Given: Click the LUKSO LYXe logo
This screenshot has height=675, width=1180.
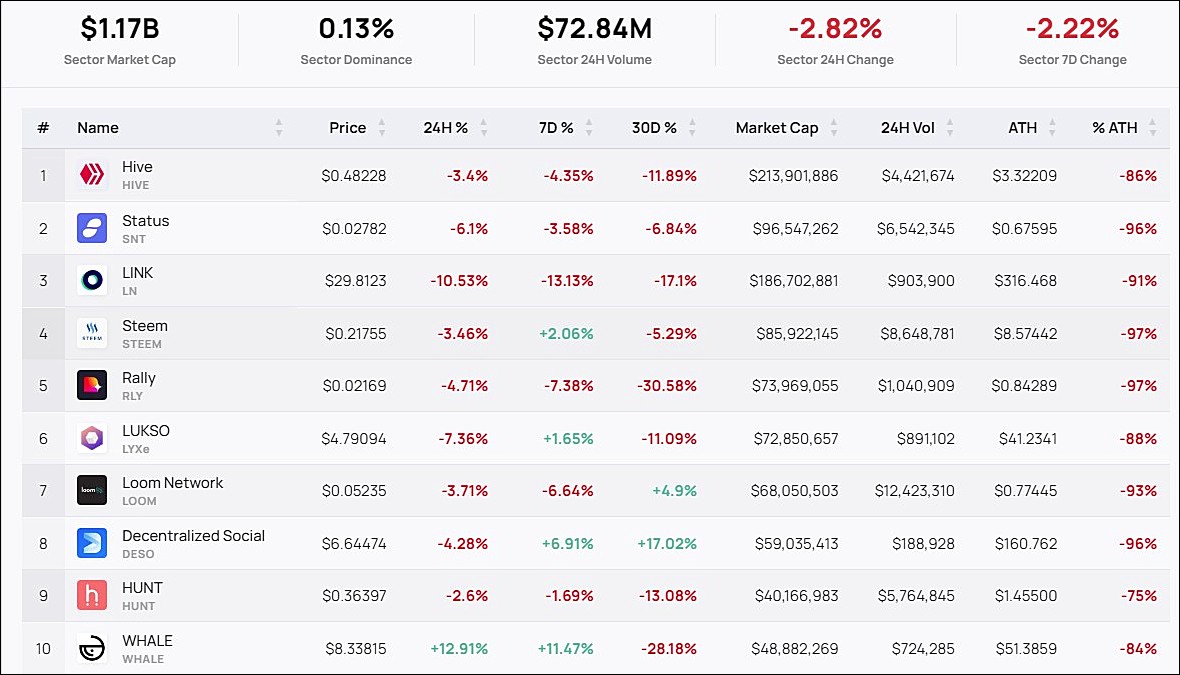Looking at the screenshot, I should click(92, 438).
